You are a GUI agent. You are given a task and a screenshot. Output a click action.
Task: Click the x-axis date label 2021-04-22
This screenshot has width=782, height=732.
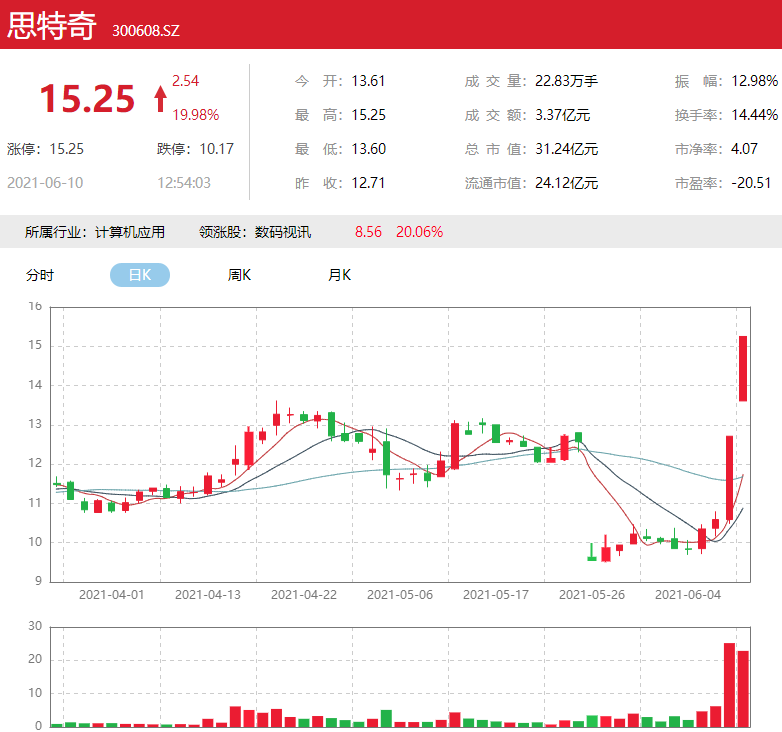tap(304, 595)
